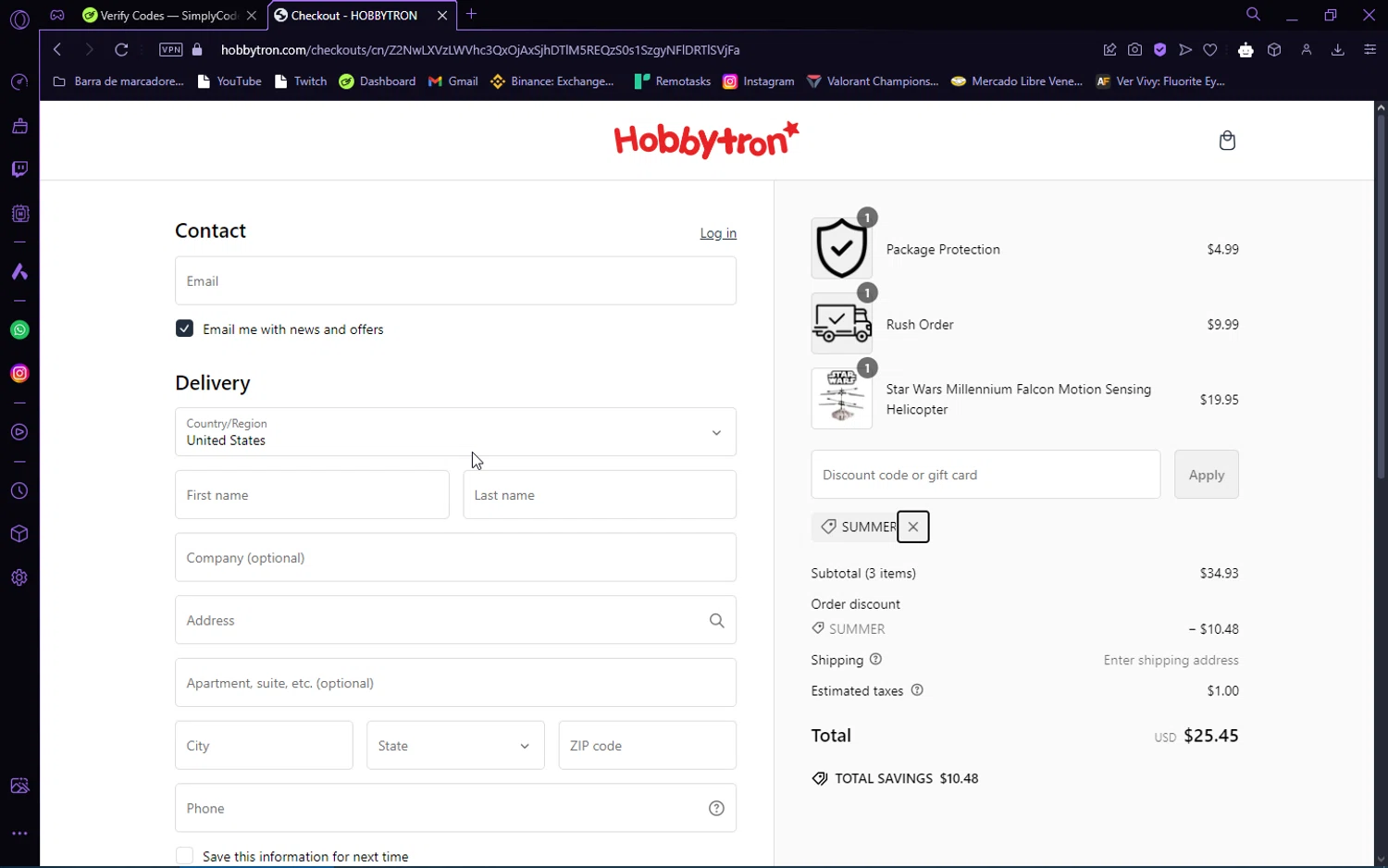Click shipping info question mark icon
Screen dimensions: 1388x868
[x=875, y=660]
